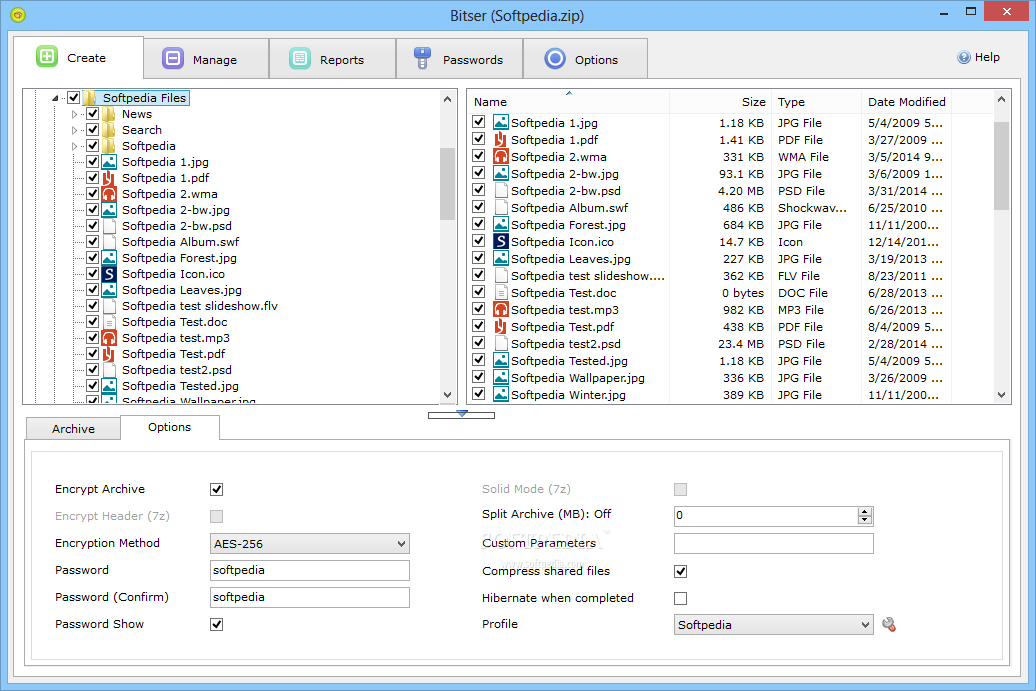Open the top Options tab
The width and height of the screenshot is (1036, 691).
point(585,59)
